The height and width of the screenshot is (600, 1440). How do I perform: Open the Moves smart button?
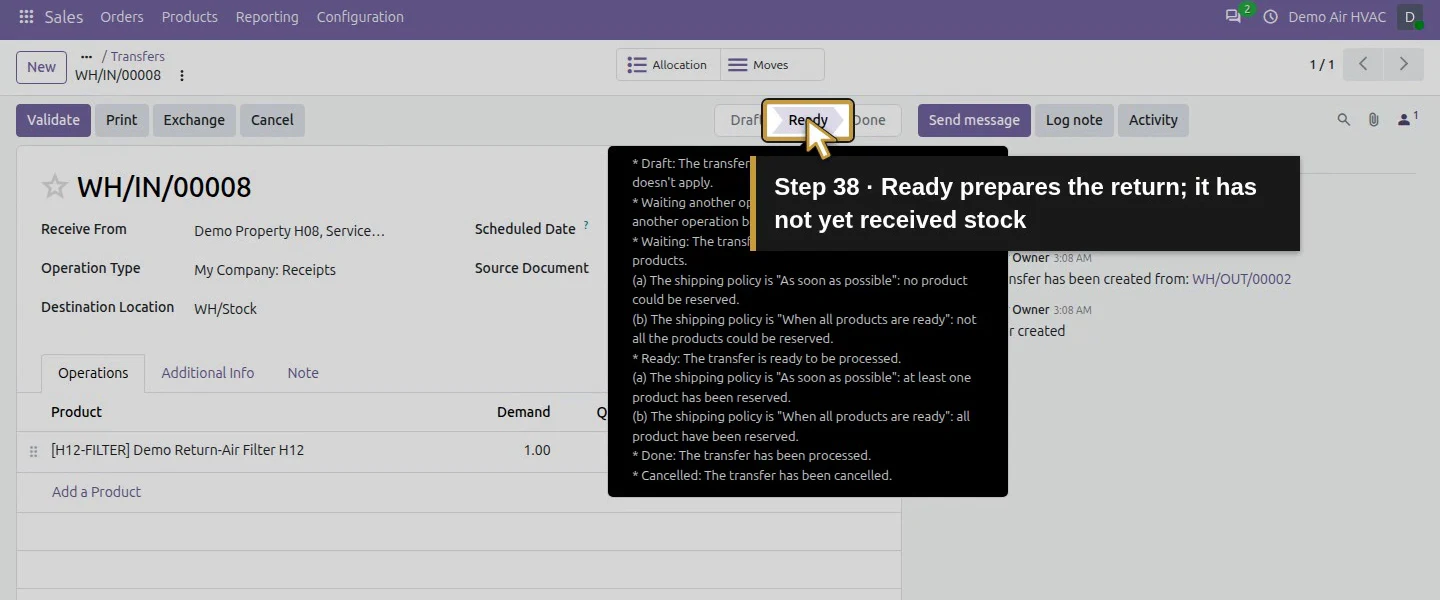click(771, 65)
